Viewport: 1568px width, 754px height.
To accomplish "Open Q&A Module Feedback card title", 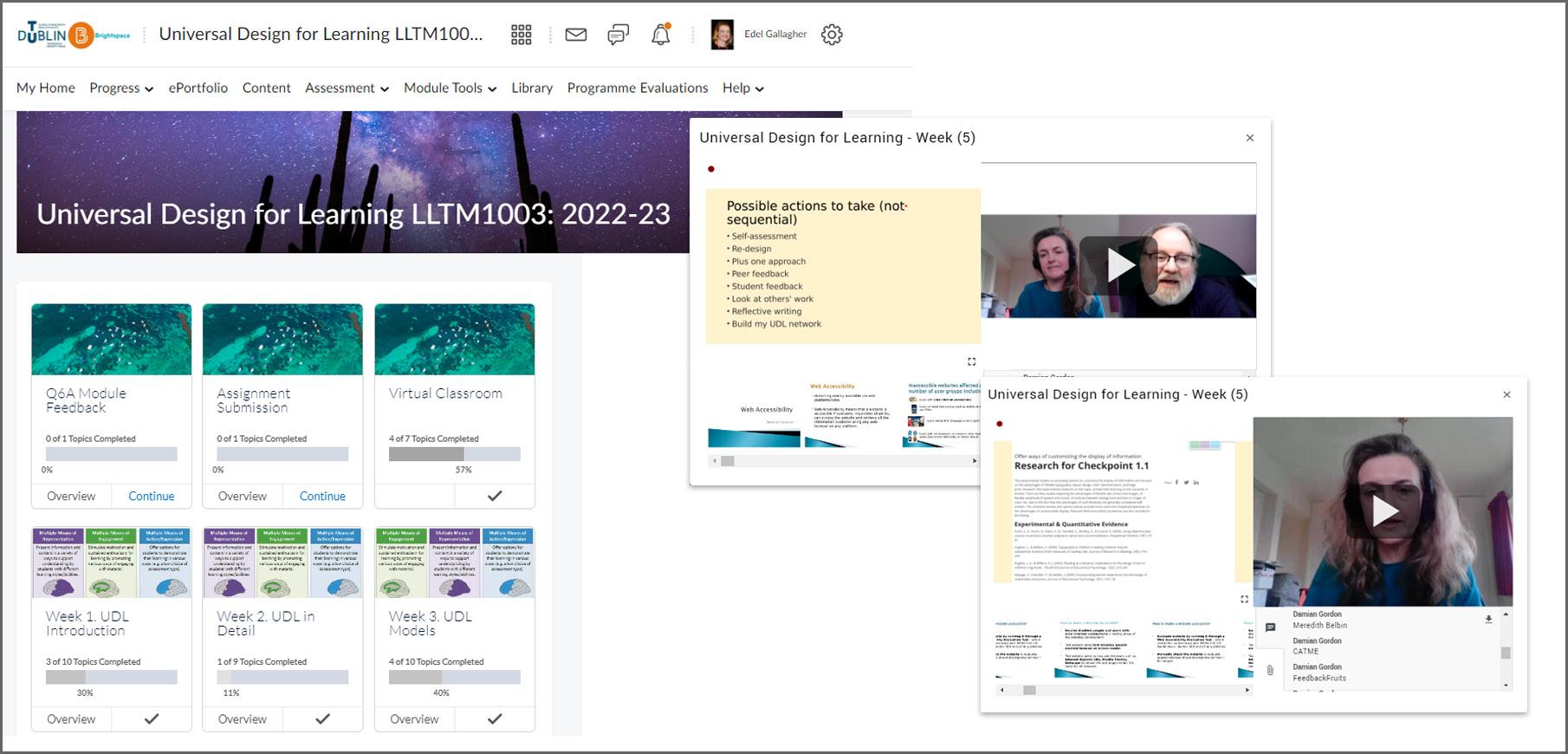I will (86, 400).
